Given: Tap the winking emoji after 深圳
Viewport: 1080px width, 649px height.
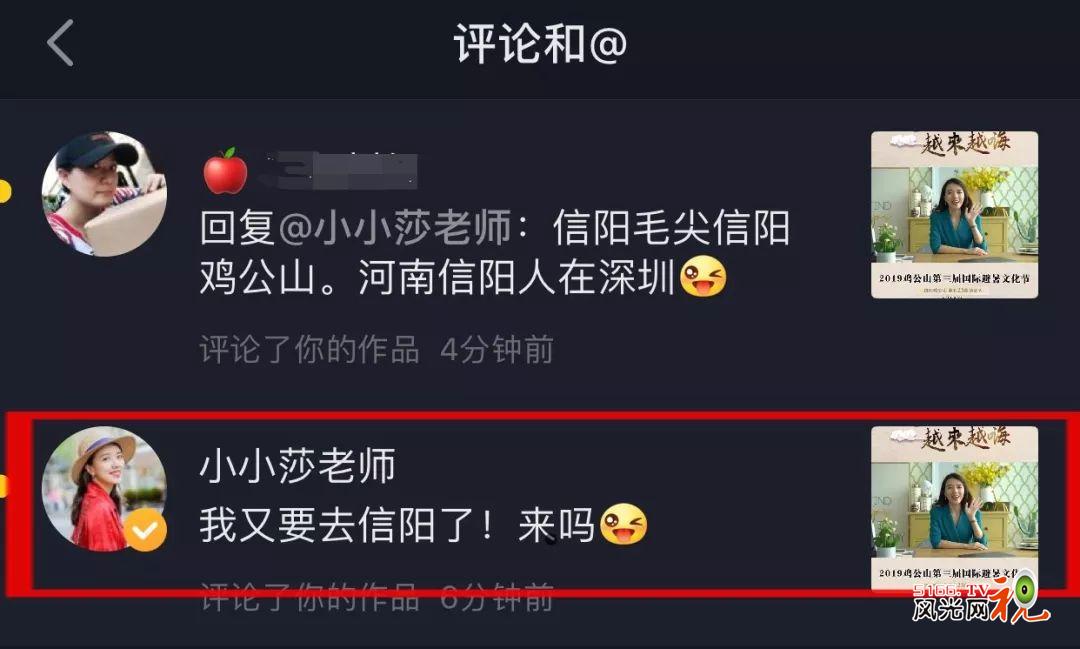Looking at the screenshot, I should [x=703, y=276].
